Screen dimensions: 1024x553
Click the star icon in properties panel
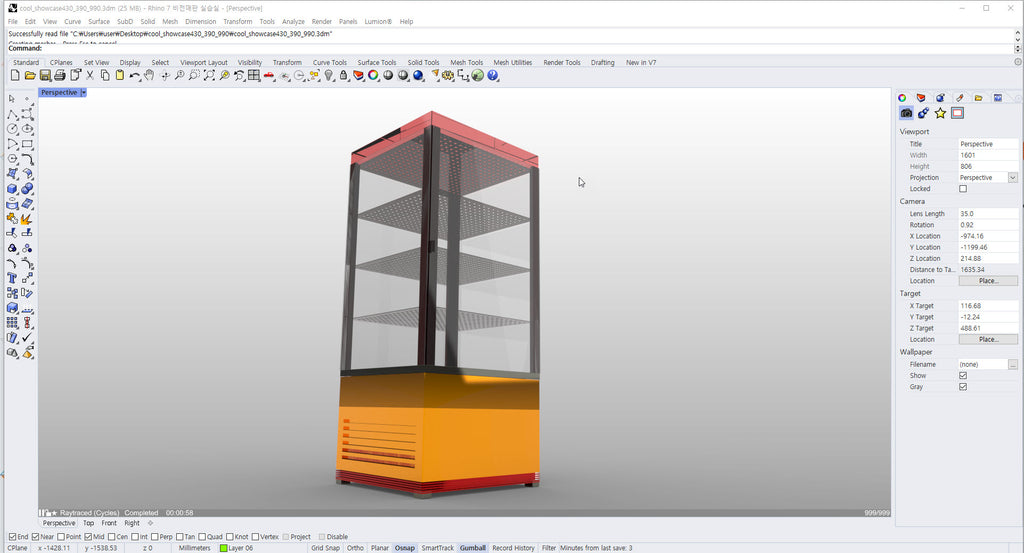pos(940,114)
